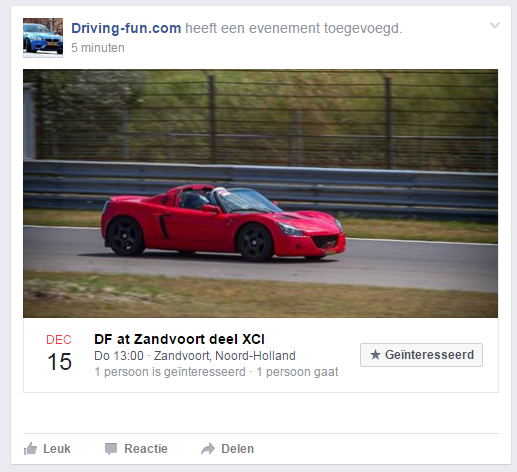Click the Geïnteresseerd button text
The width and height of the screenshot is (517, 472).
click(x=429, y=355)
